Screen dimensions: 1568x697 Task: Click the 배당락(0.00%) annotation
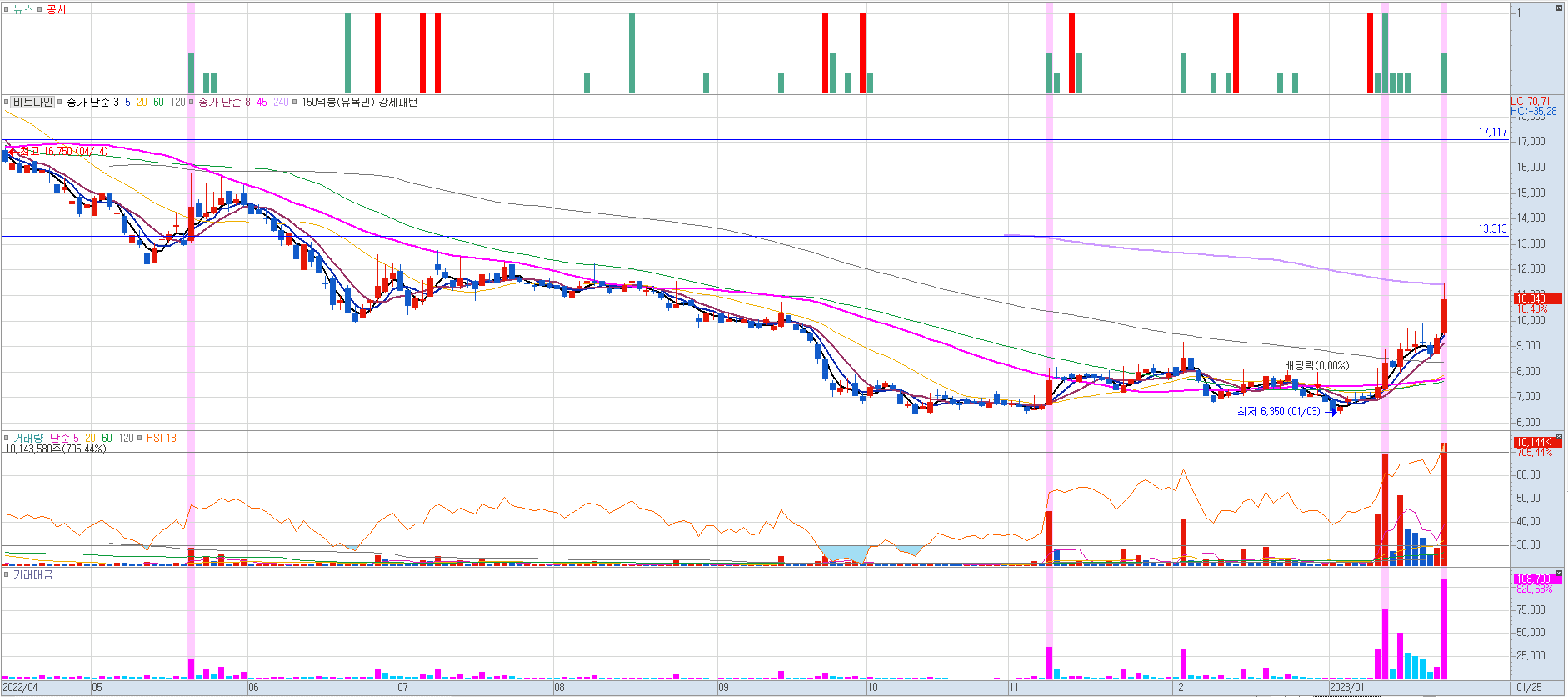[1316, 365]
